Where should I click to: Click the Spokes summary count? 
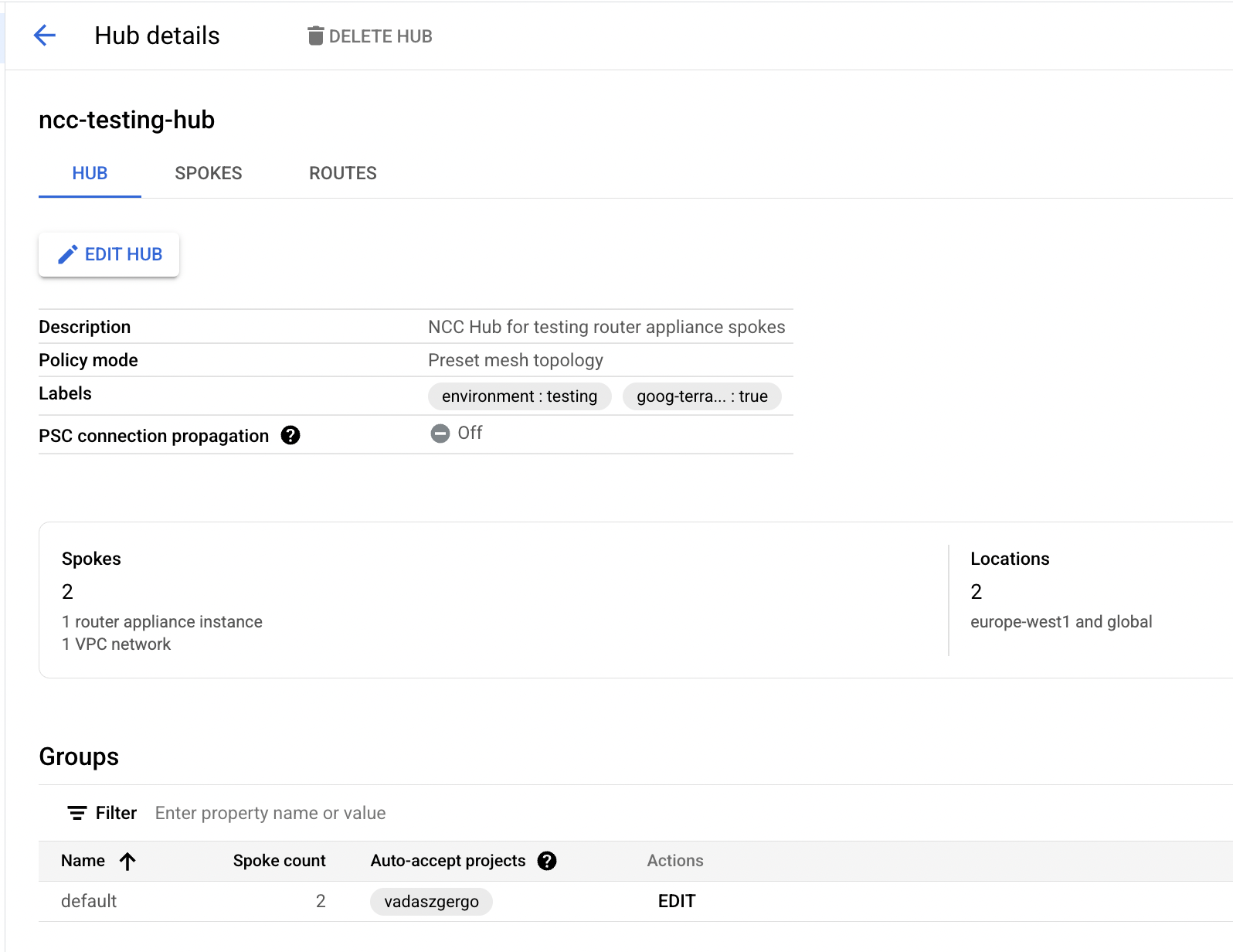coord(68,592)
